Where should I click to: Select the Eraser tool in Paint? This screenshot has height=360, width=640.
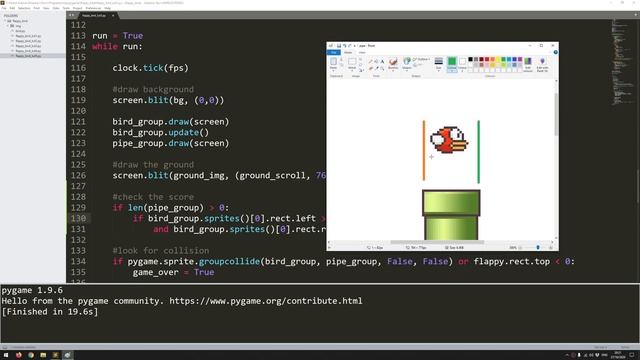coord(371,68)
